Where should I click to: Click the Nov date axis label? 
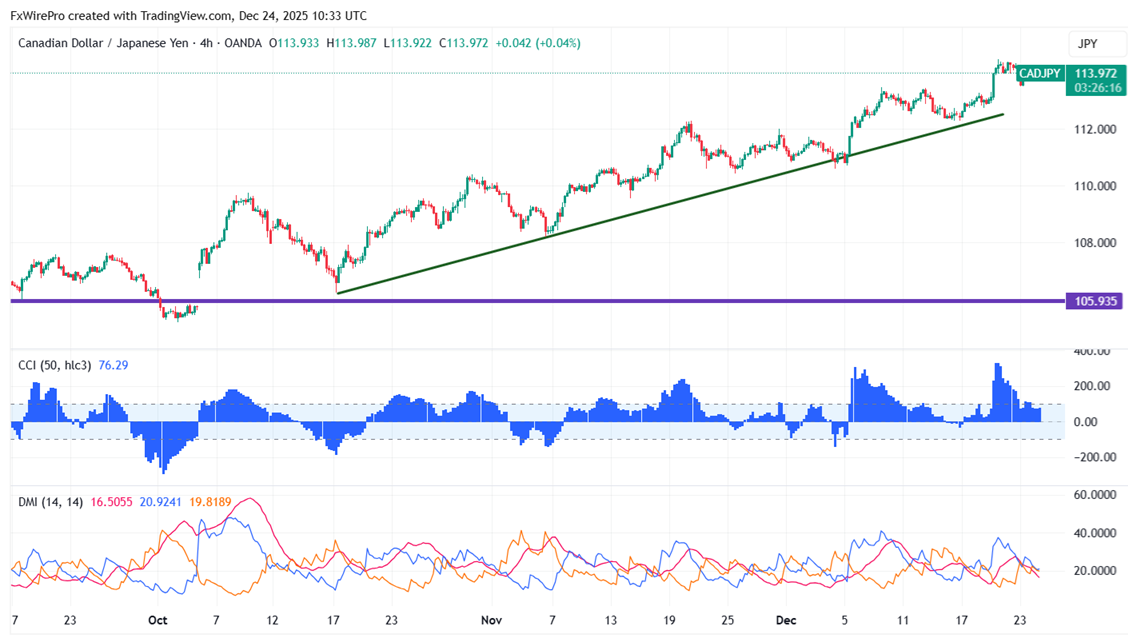tap(491, 620)
